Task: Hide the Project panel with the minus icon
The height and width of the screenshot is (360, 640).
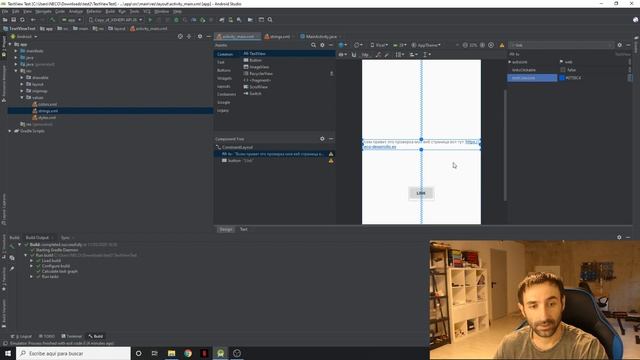Action: (x=208, y=36)
